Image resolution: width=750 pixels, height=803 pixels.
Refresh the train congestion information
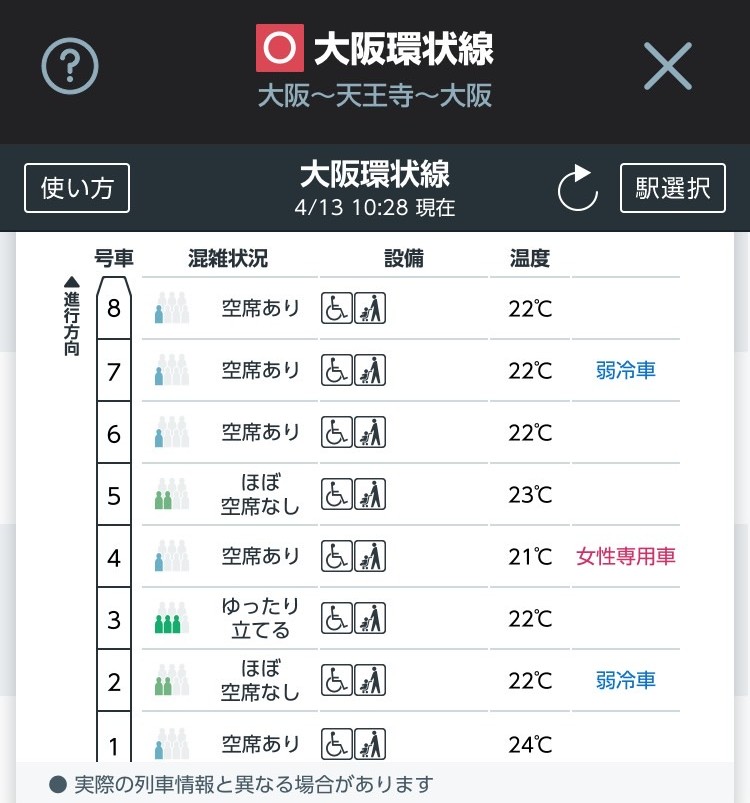[577, 188]
